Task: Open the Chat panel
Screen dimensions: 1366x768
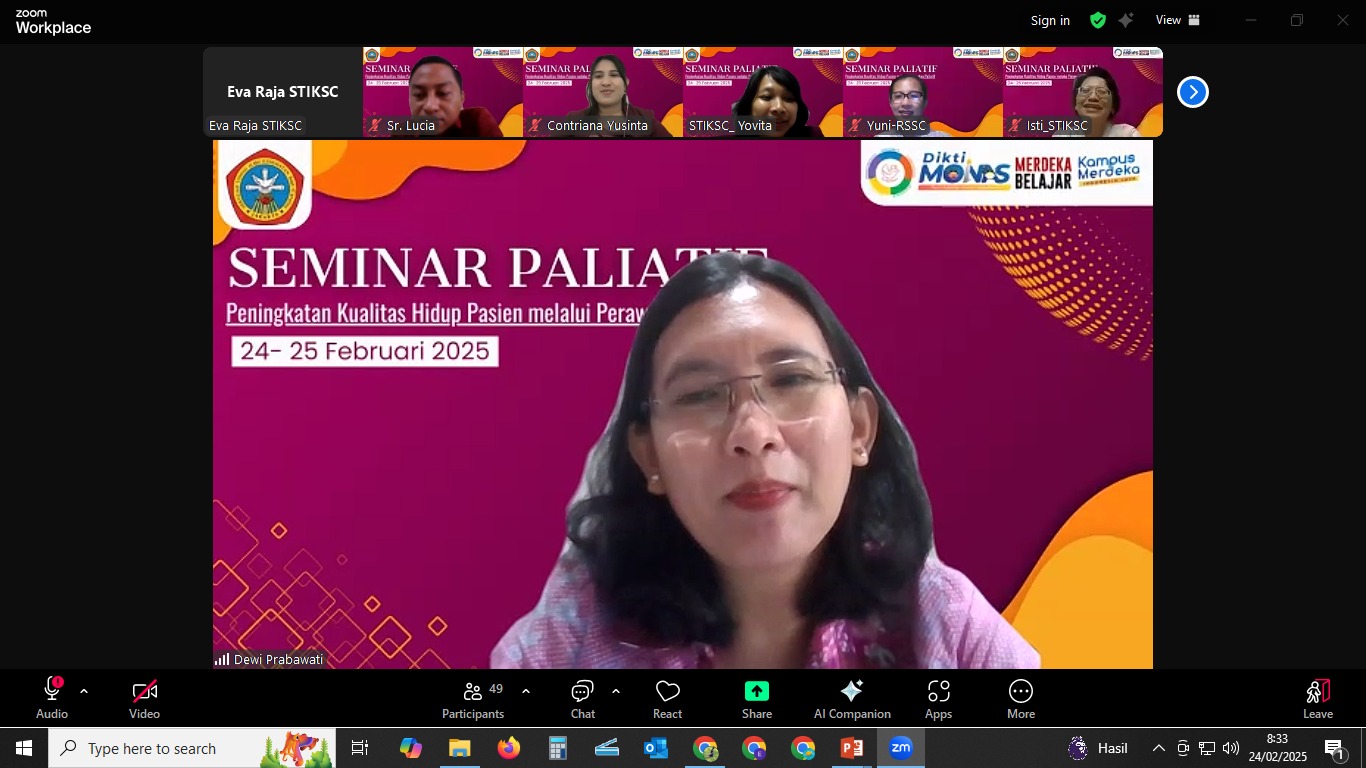Action: (582, 699)
